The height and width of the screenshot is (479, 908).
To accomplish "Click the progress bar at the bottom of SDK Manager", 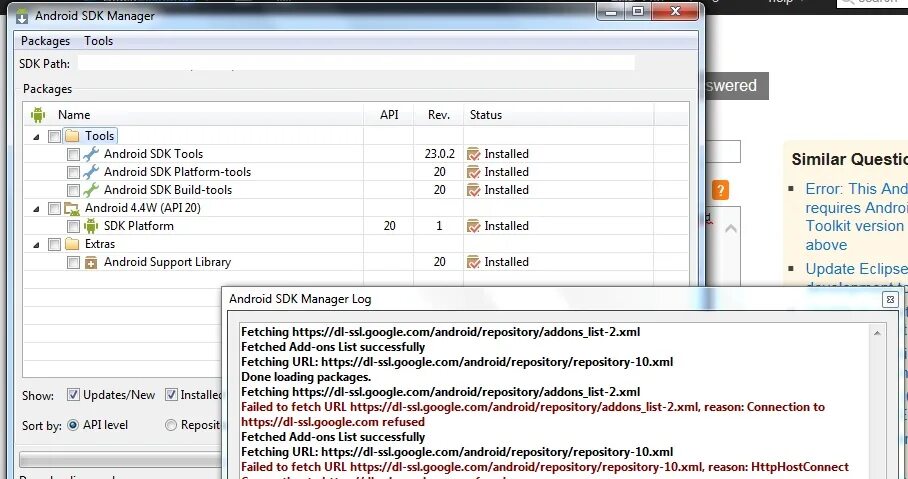I will coord(120,460).
